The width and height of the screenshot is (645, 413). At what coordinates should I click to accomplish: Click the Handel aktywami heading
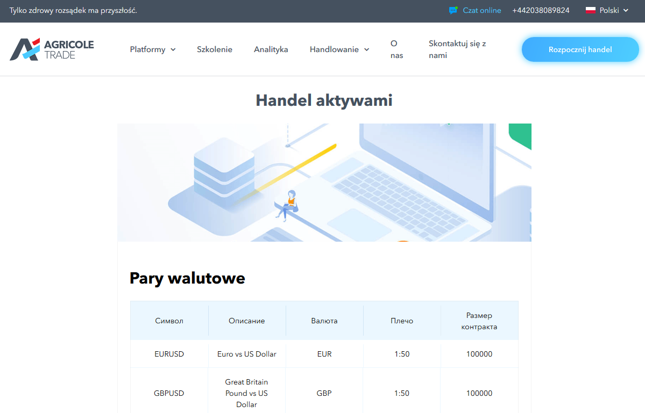(x=324, y=100)
